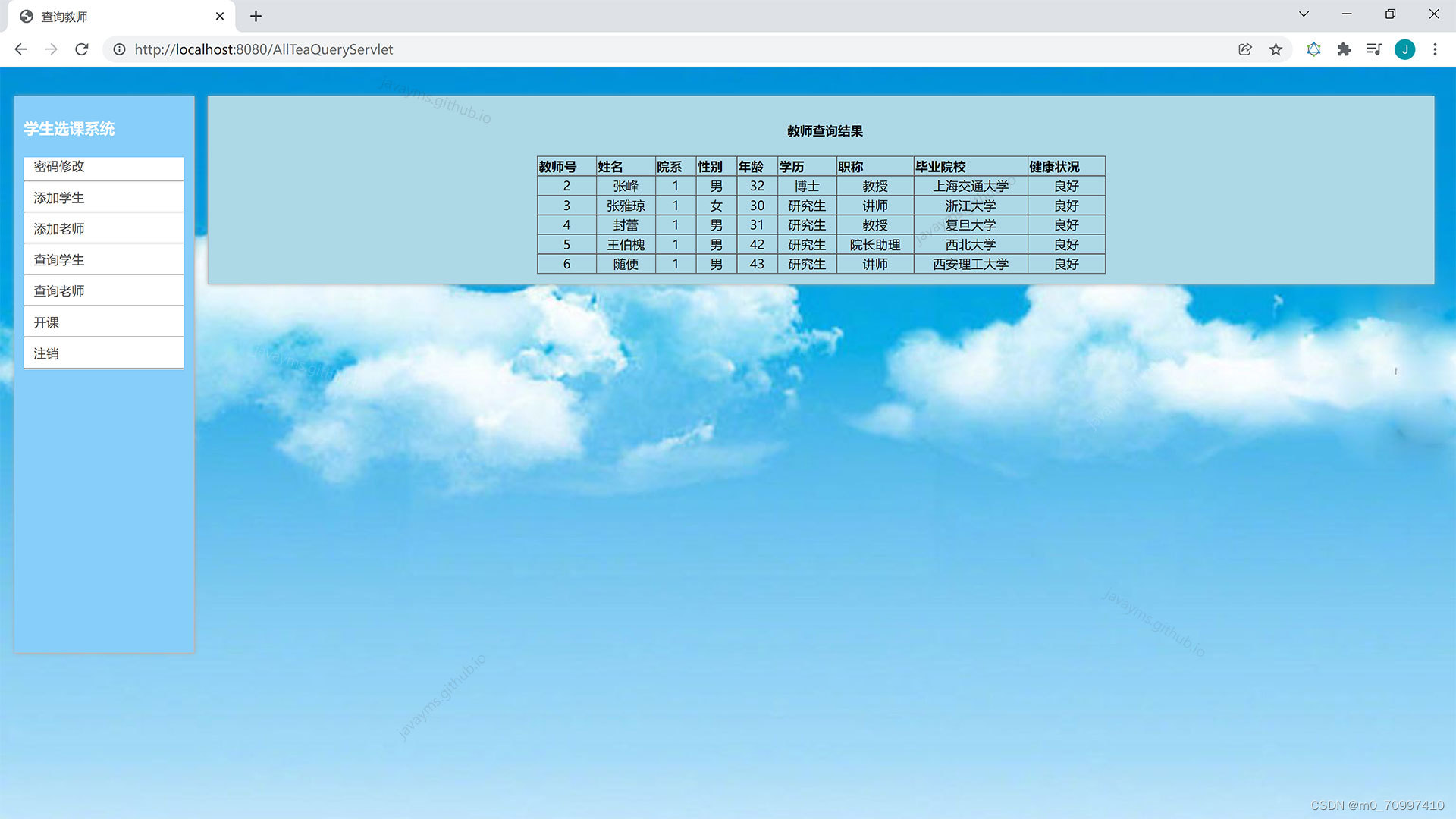This screenshot has height=819, width=1456.
Task: Open the profile avatar J
Action: [x=1404, y=49]
